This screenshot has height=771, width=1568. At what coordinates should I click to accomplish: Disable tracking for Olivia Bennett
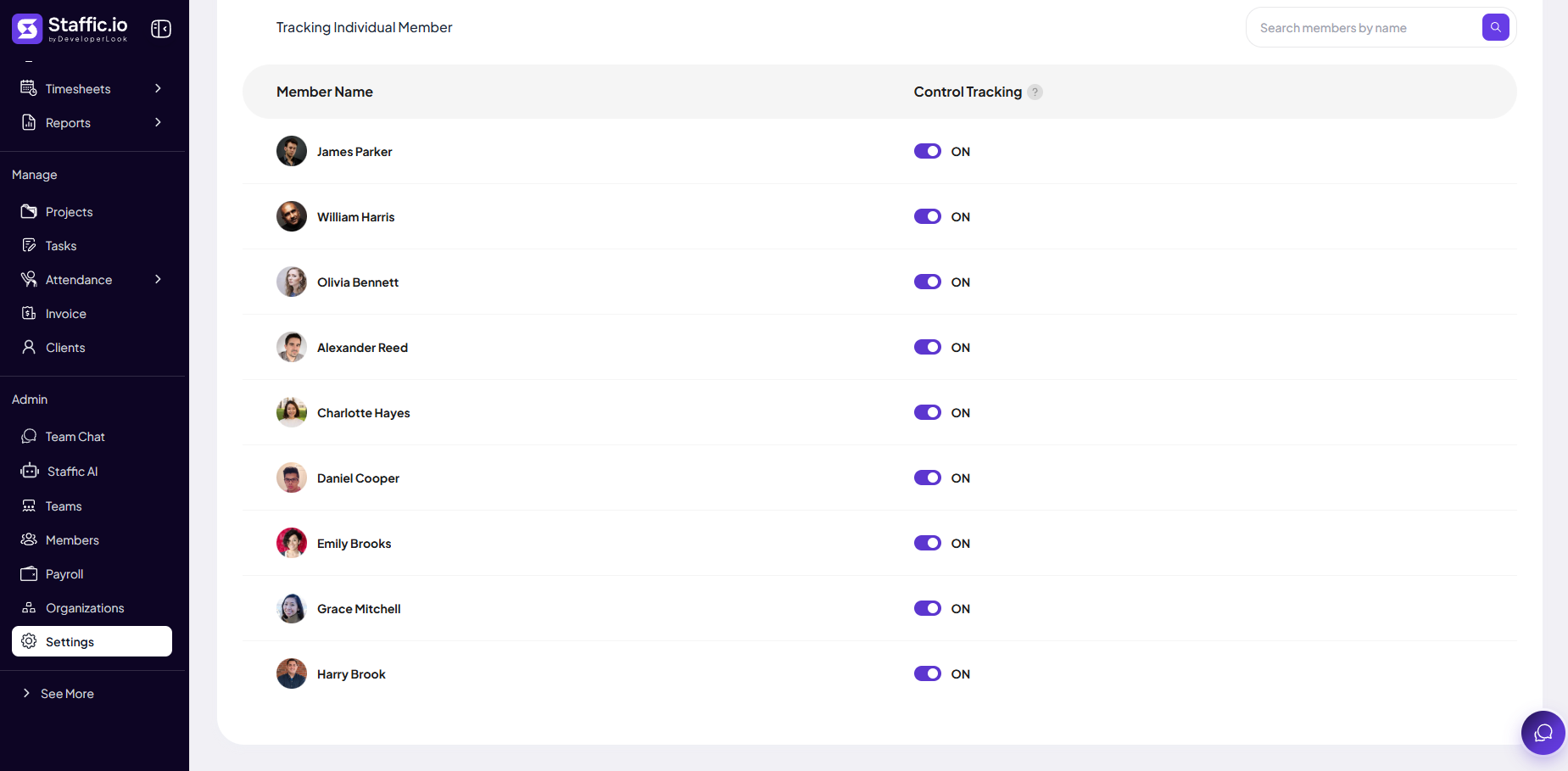[x=928, y=282]
